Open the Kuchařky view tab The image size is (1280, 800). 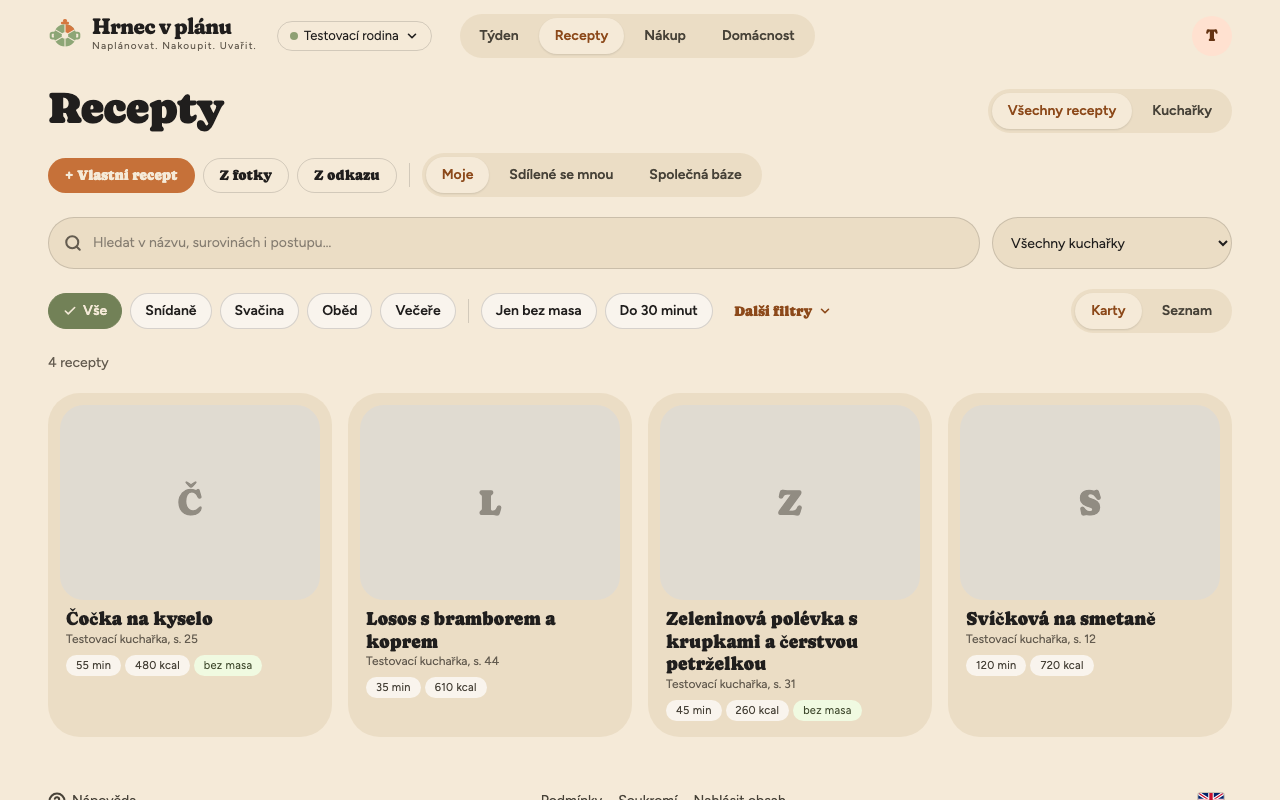(x=1181, y=111)
